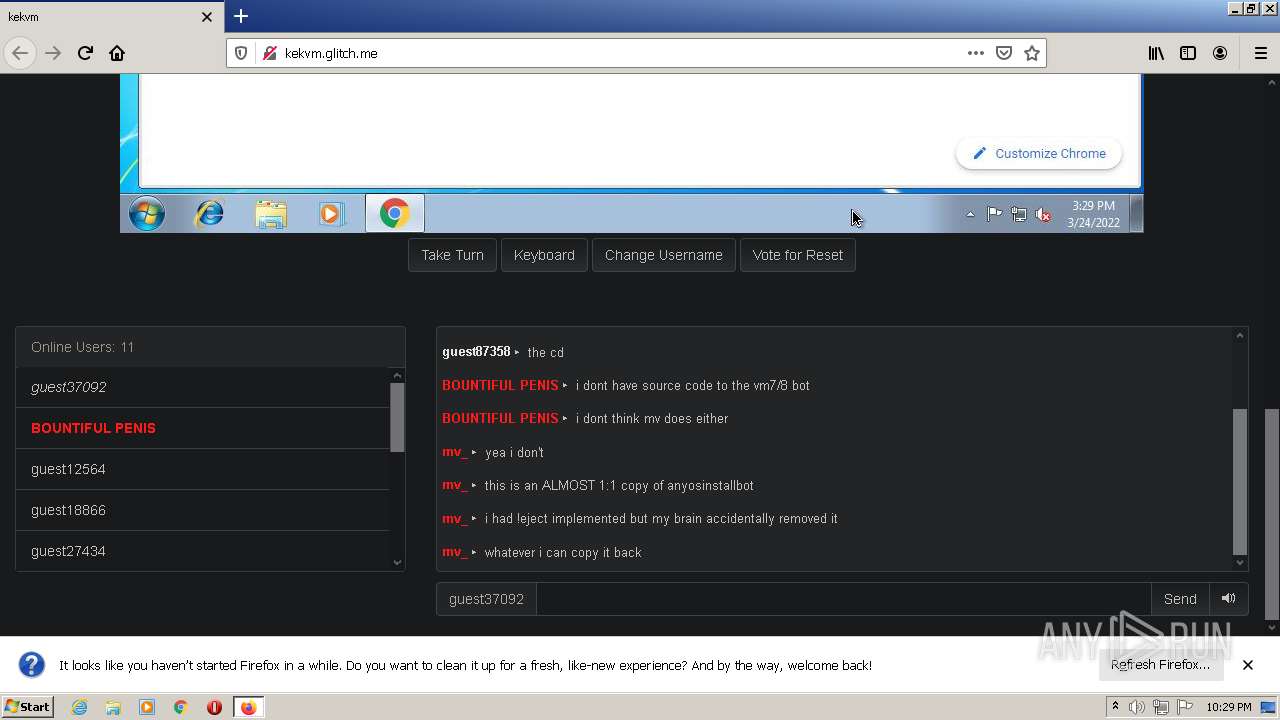The width and height of the screenshot is (1280, 720).
Task: Click Show Desktop strip in VM taskbar
Action: (1136, 214)
